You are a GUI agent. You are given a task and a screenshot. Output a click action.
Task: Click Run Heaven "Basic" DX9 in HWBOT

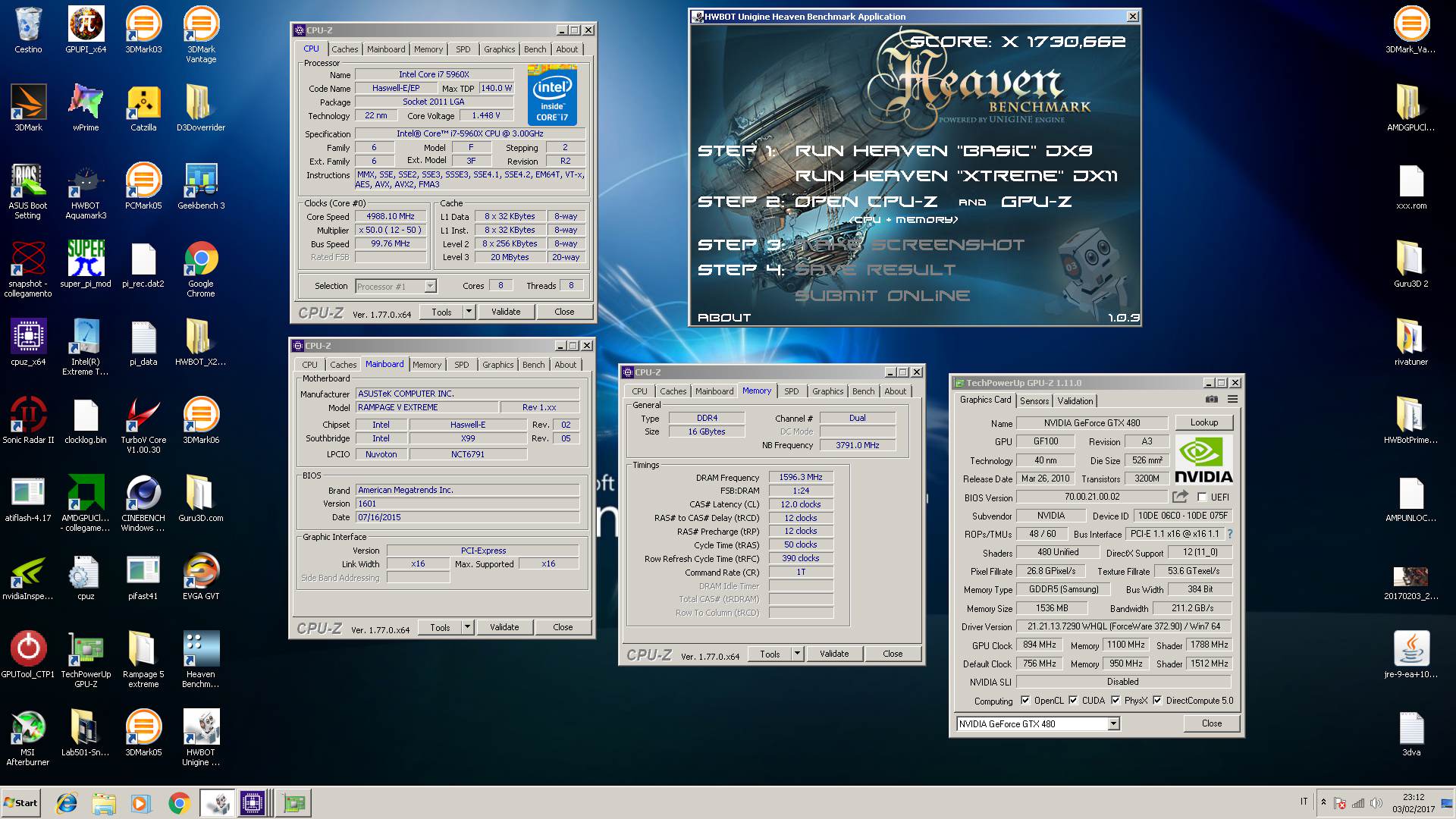click(943, 151)
